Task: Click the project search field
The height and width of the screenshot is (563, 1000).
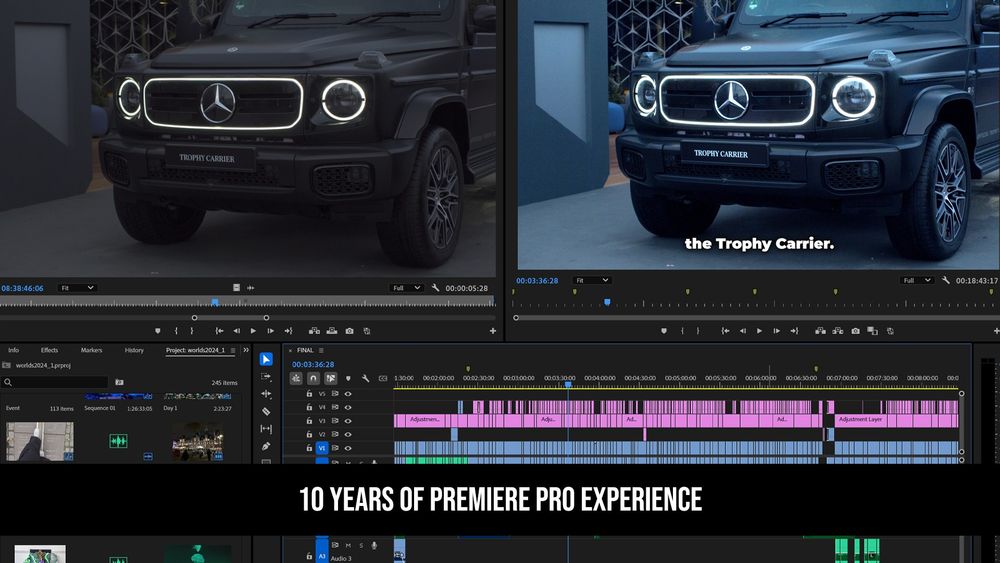Action: [x=55, y=382]
